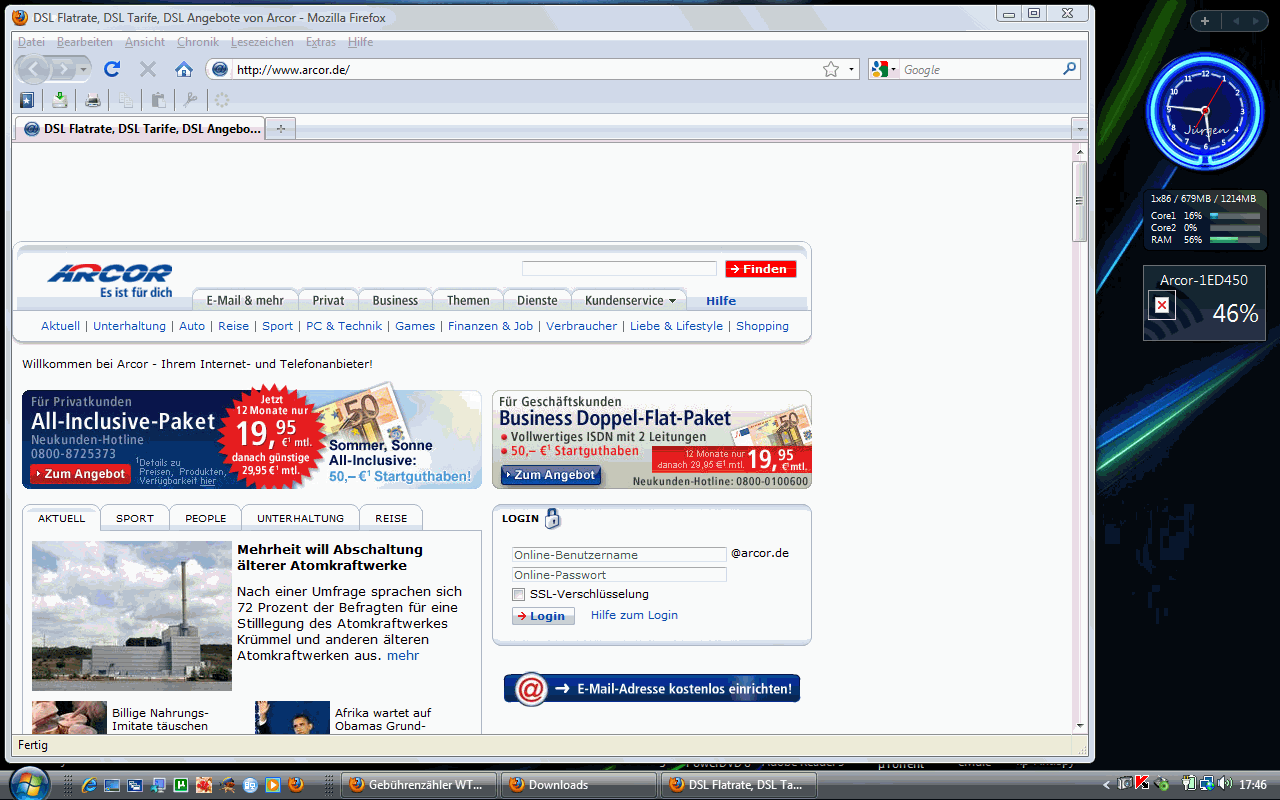The image size is (1280, 800).
Task: Open the recent pages history dropdown arrow
Action: point(84,69)
